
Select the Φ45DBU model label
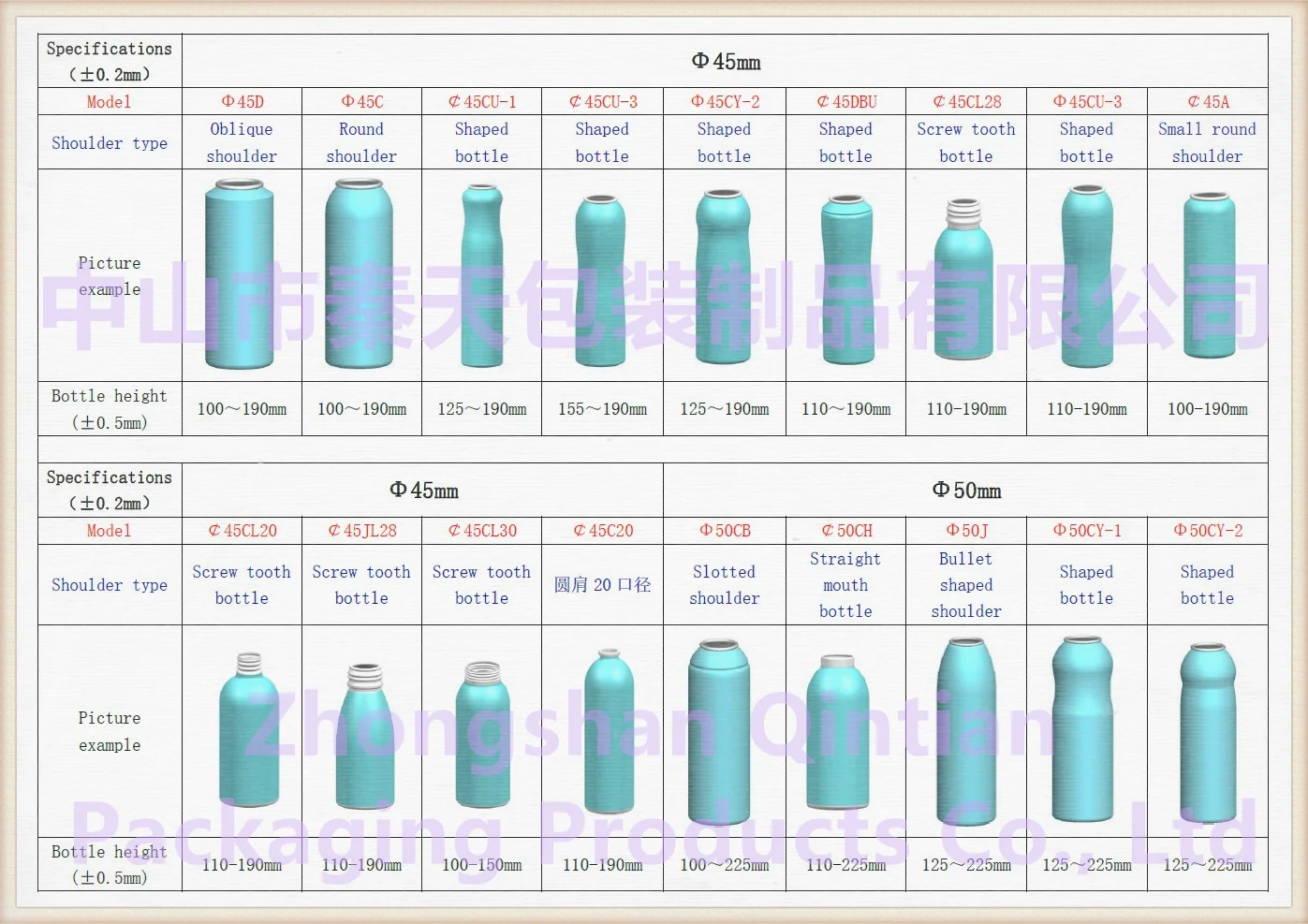[845, 102]
